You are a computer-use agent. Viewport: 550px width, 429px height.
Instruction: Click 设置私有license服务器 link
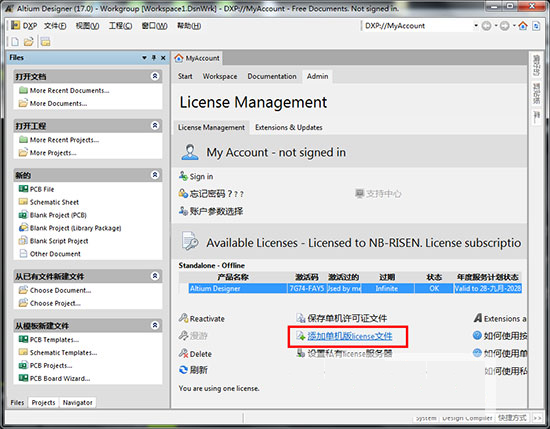350,354
